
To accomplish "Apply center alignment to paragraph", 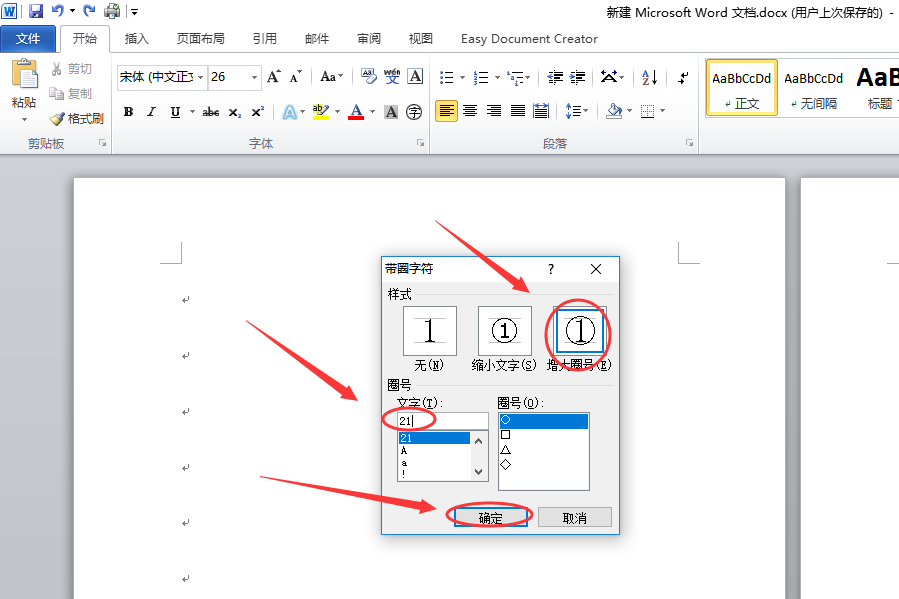I will (x=470, y=111).
